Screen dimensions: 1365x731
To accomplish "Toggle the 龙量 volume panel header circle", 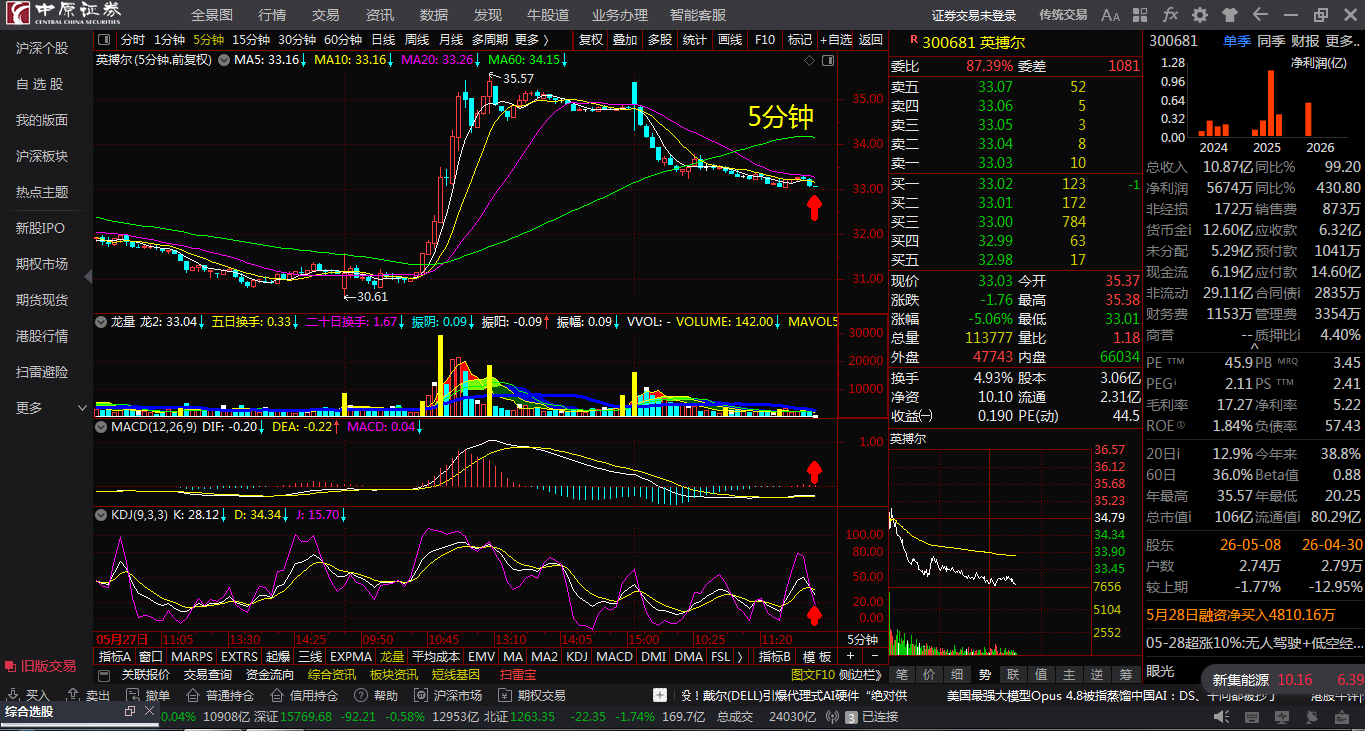I will click(101, 322).
